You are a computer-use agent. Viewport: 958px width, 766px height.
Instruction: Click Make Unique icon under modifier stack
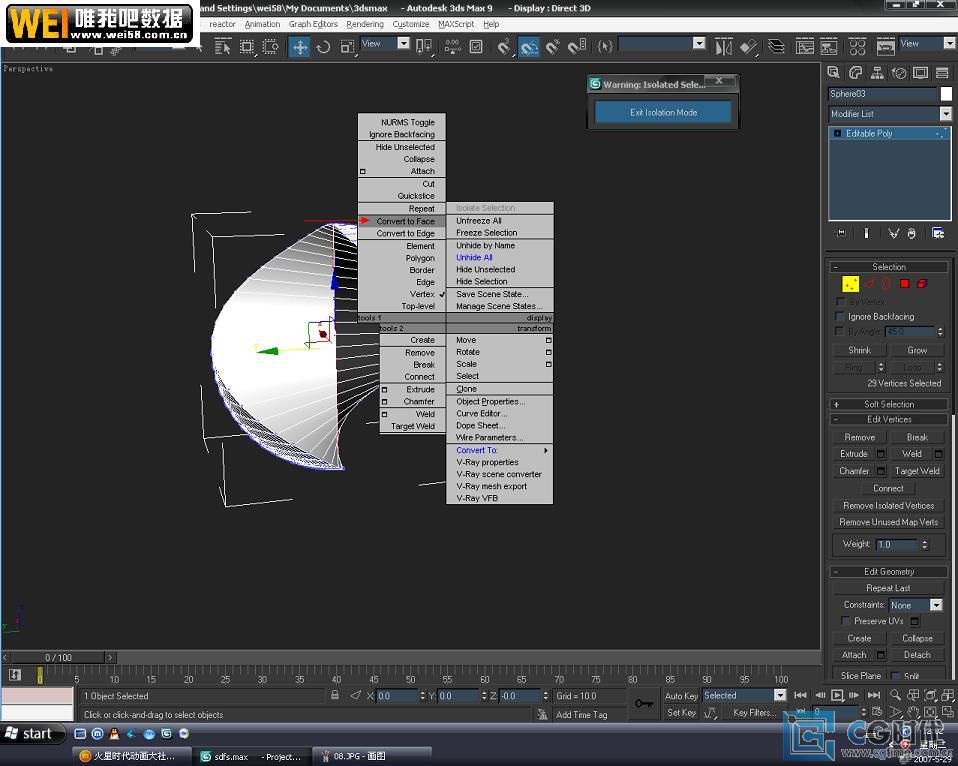894,233
